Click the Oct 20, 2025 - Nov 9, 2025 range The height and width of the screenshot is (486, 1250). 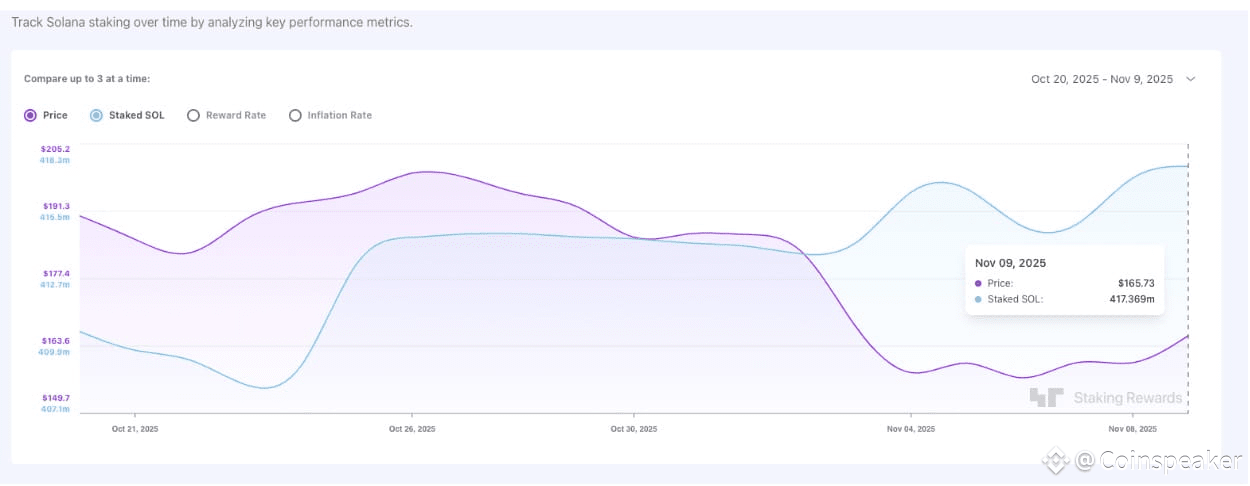click(x=1102, y=79)
